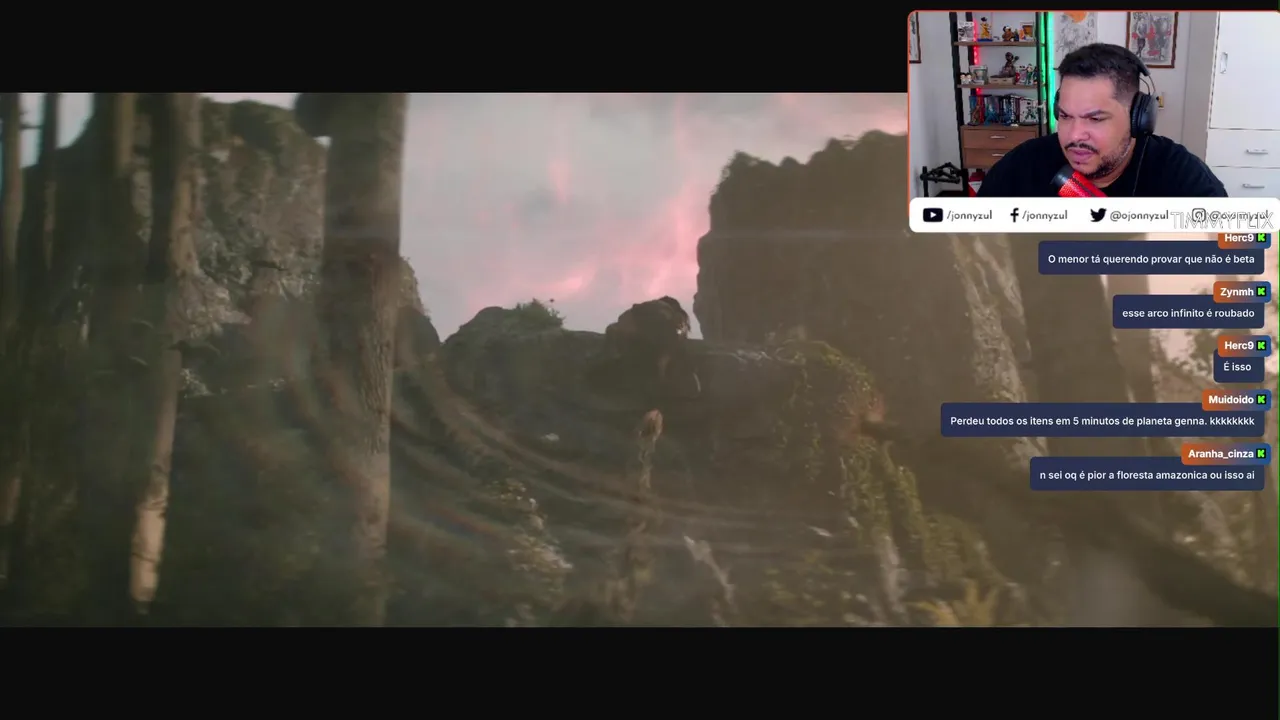
Task: Click the YouTube logo icon
Action: (932, 215)
